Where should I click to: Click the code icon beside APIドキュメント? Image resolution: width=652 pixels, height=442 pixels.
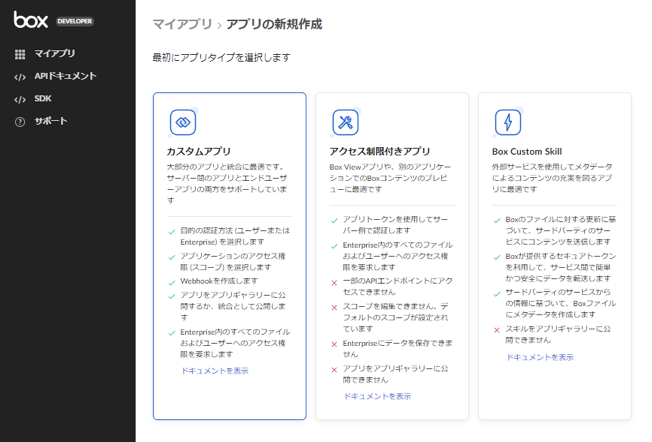tap(20, 77)
